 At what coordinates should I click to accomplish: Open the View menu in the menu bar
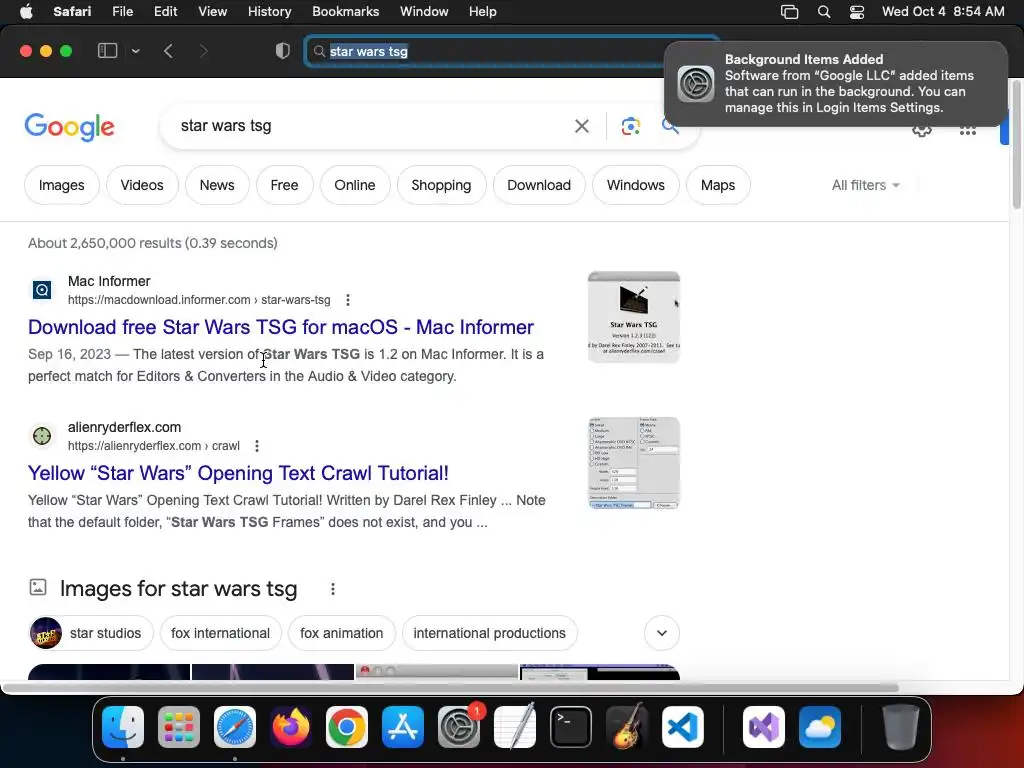(x=212, y=12)
